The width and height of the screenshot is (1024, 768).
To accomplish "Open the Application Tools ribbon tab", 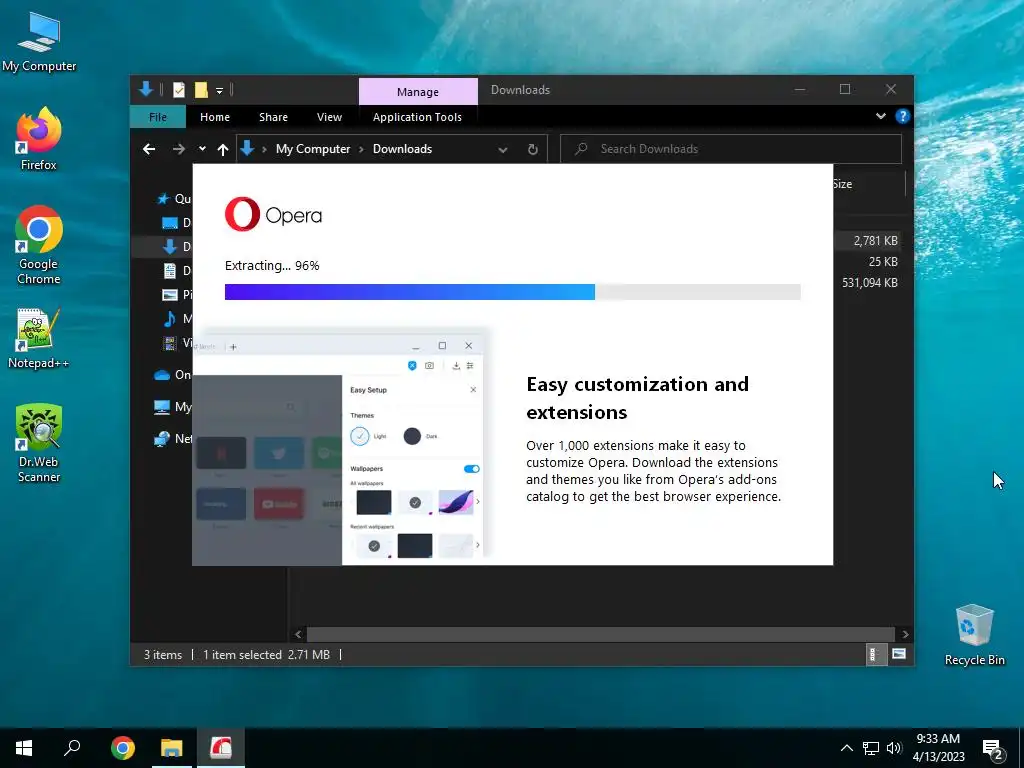I will [417, 117].
